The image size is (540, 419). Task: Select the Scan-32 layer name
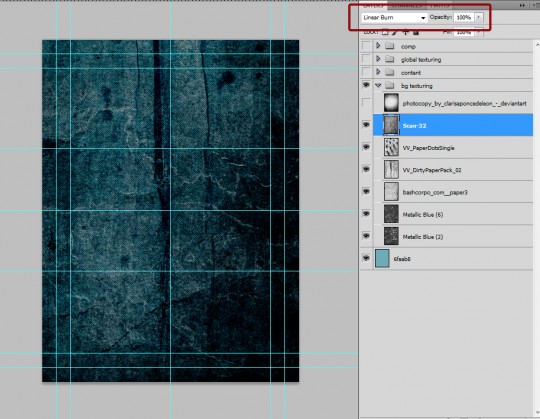tap(415, 126)
